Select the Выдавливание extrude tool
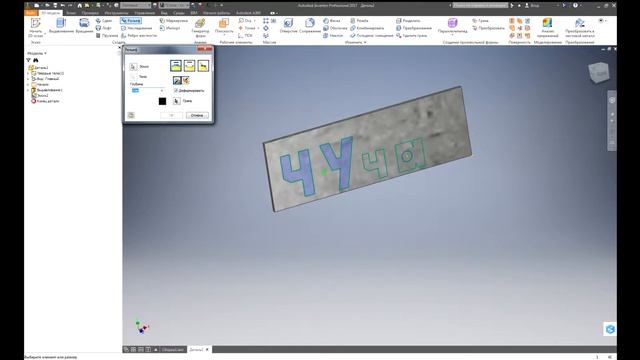Viewport: 640px width, 360px height. point(61,26)
